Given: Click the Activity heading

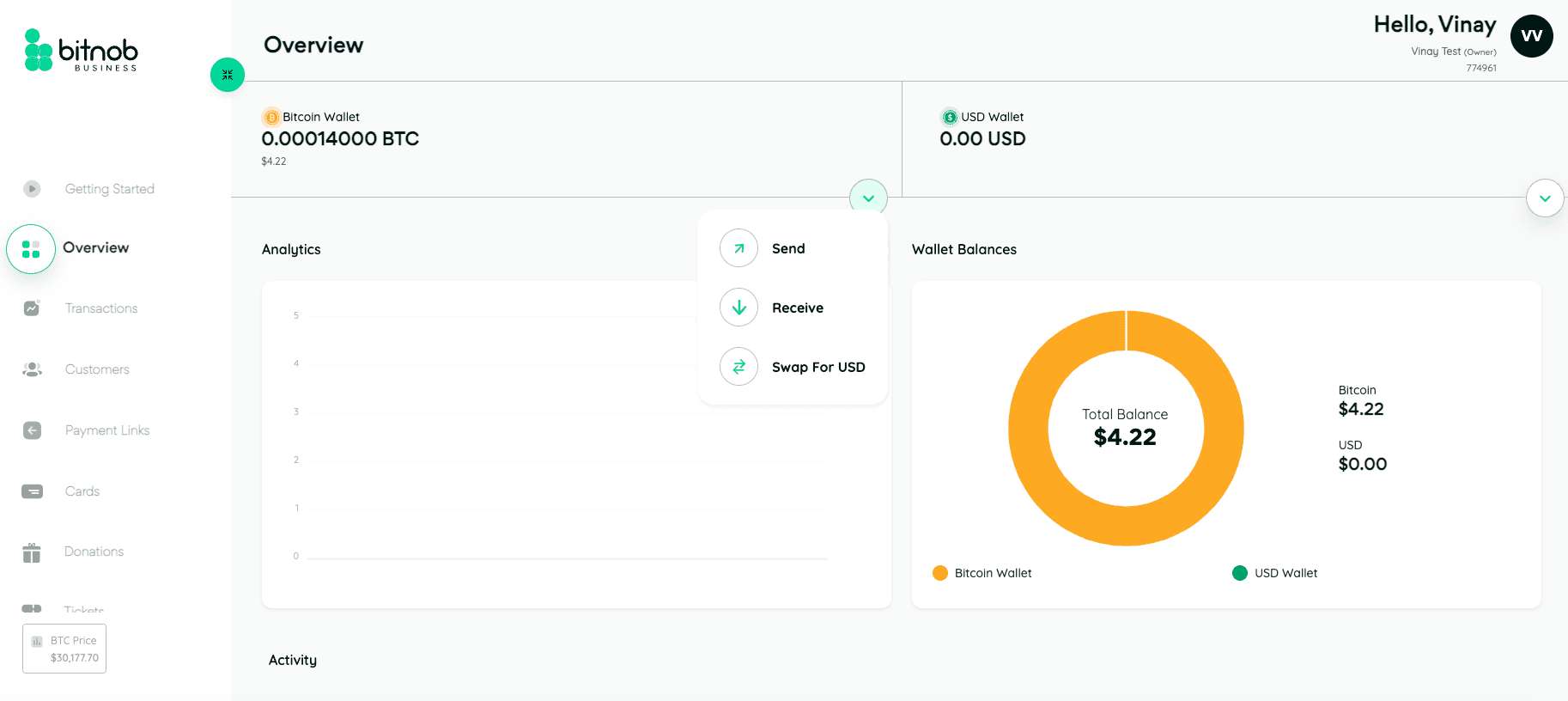Looking at the screenshot, I should [293, 660].
